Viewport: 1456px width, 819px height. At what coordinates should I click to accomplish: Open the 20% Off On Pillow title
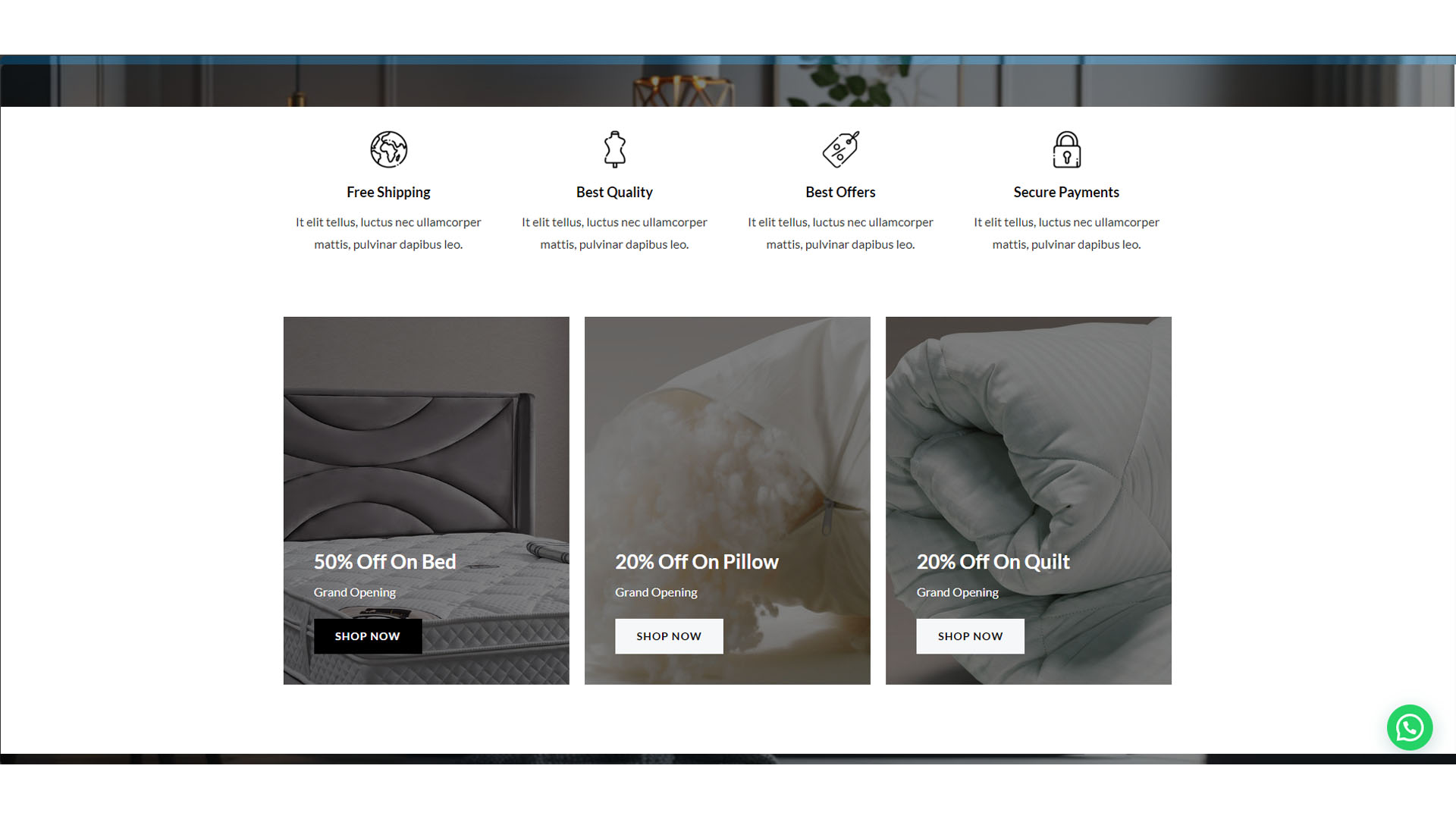[x=696, y=562]
